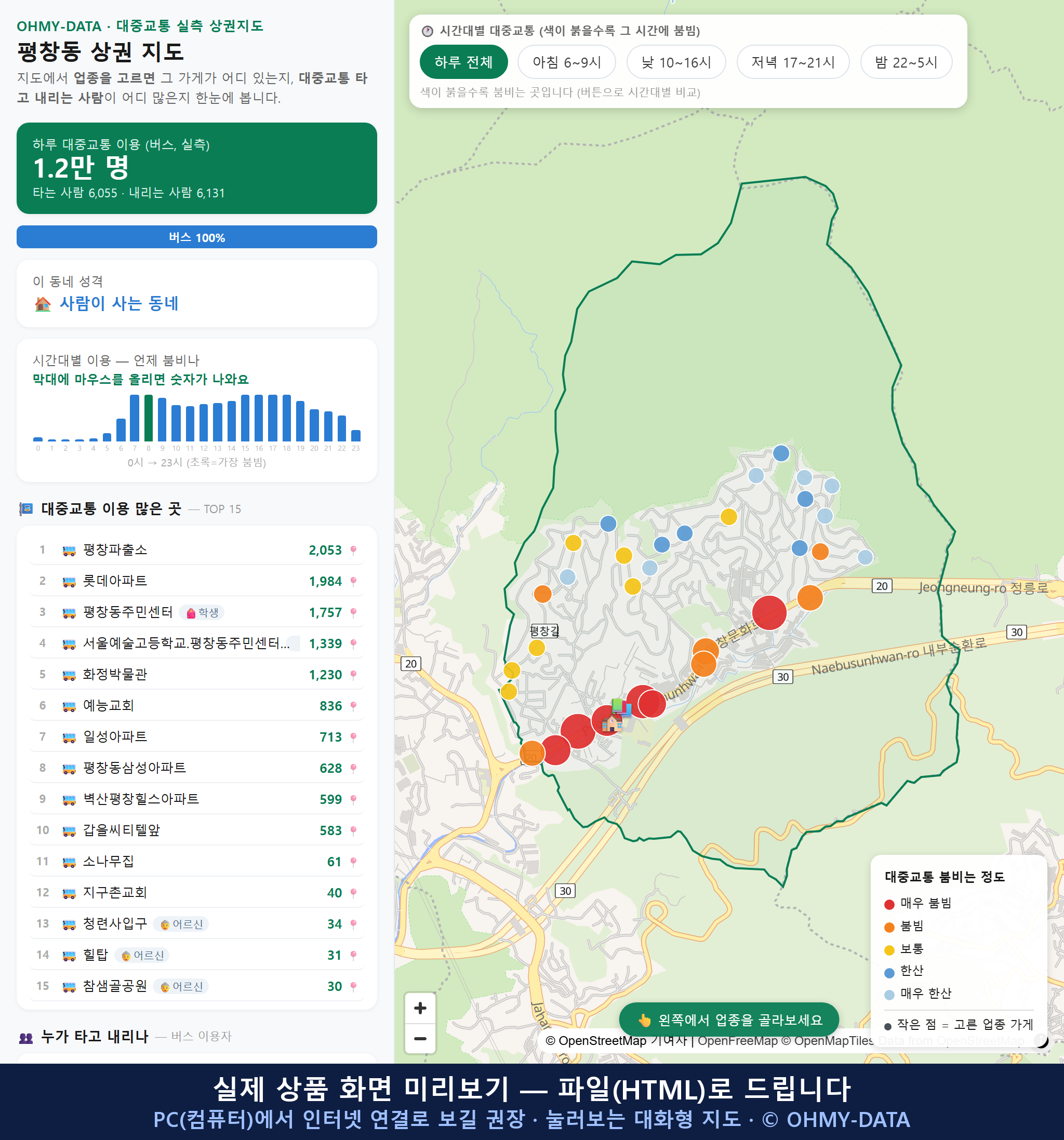Click the 평창길 street label on map

click(x=544, y=631)
